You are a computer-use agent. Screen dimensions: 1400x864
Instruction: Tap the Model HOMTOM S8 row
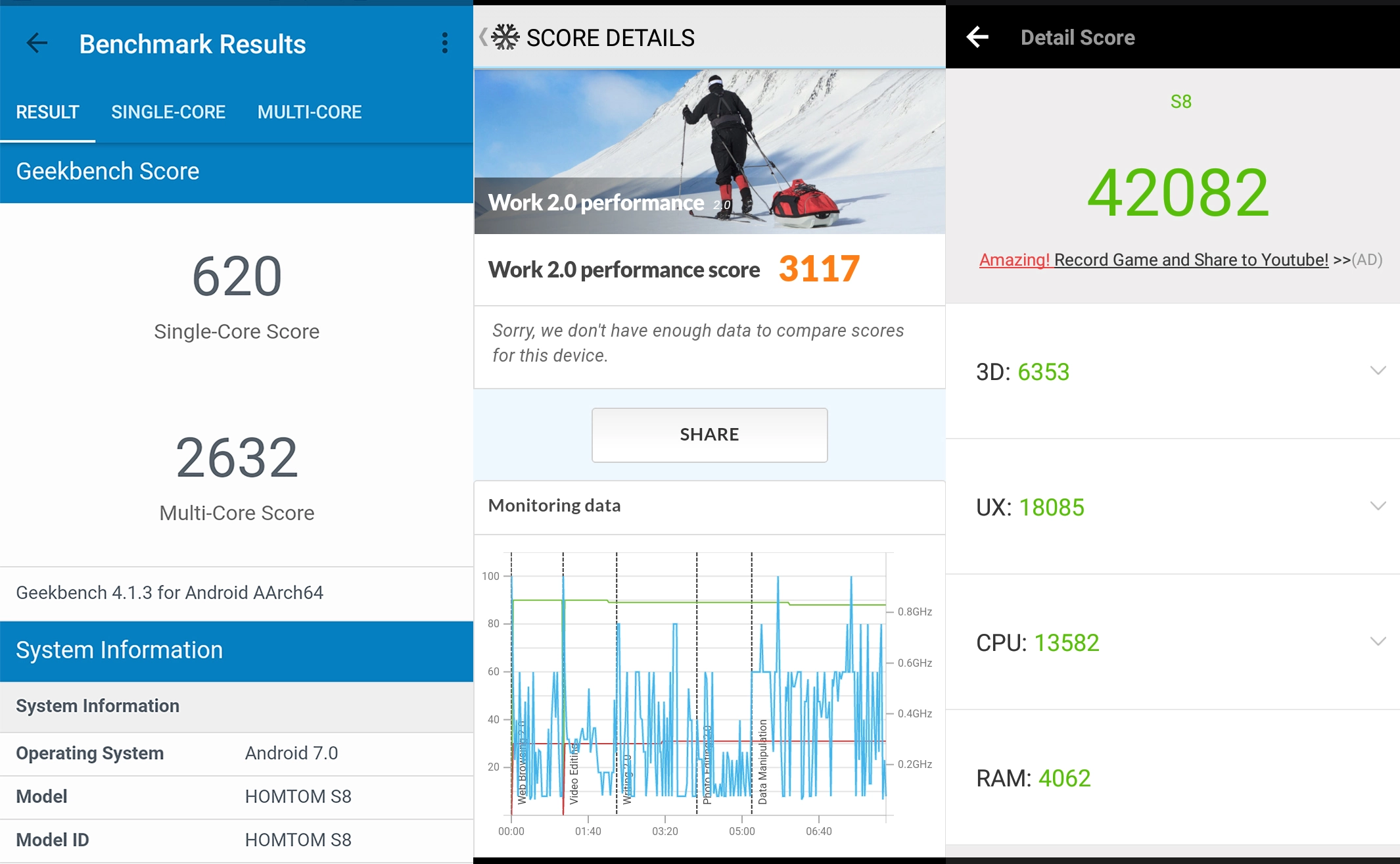[237, 797]
